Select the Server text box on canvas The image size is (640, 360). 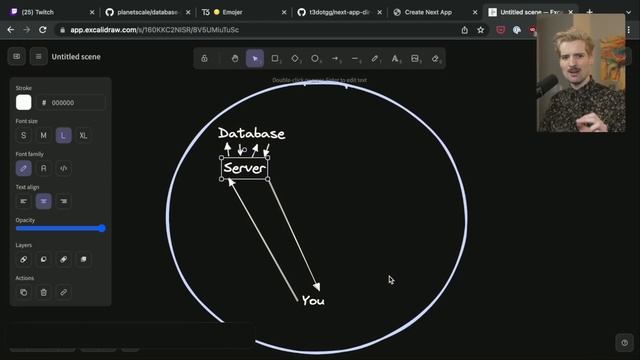[244, 168]
